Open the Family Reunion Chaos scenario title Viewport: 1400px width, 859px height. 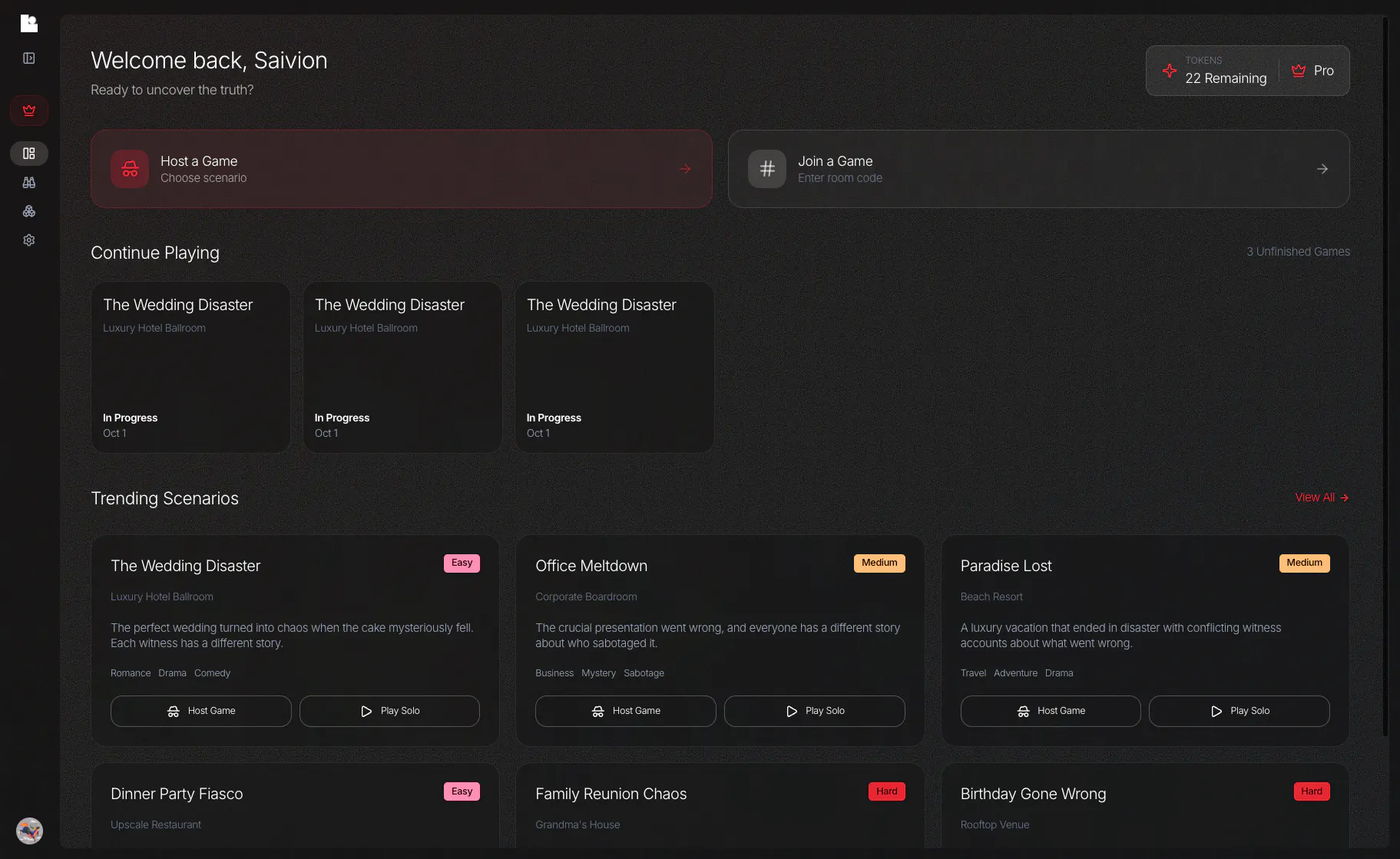point(611,794)
